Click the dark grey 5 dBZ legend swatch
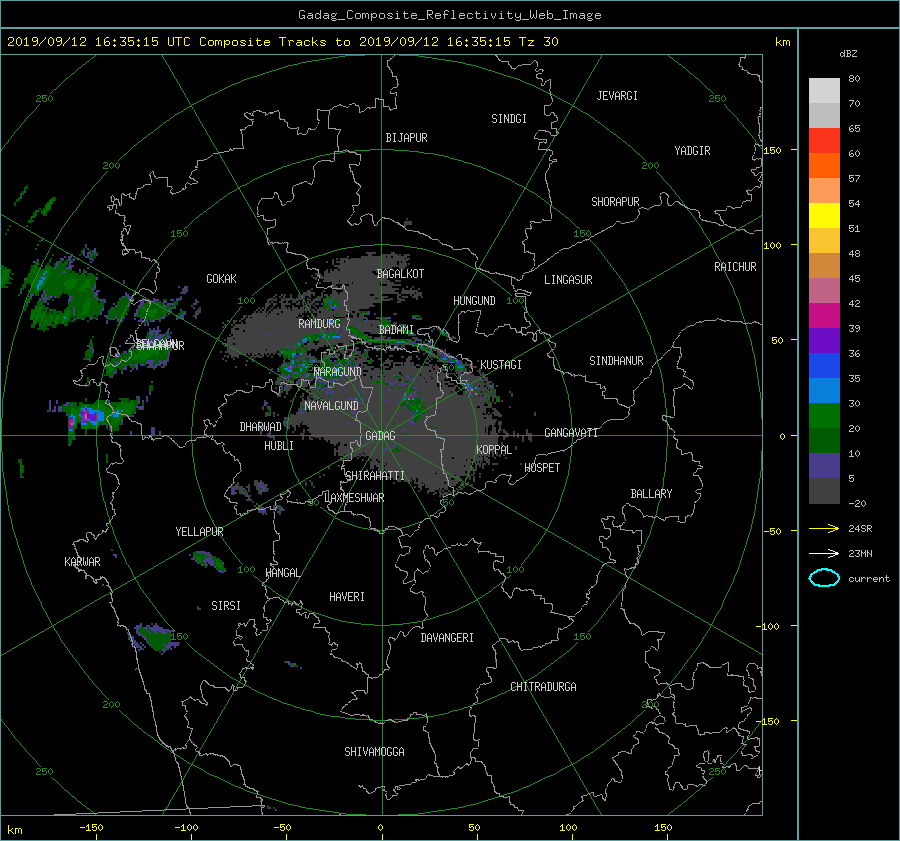The width and height of the screenshot is (900, 841). (824, 490)
